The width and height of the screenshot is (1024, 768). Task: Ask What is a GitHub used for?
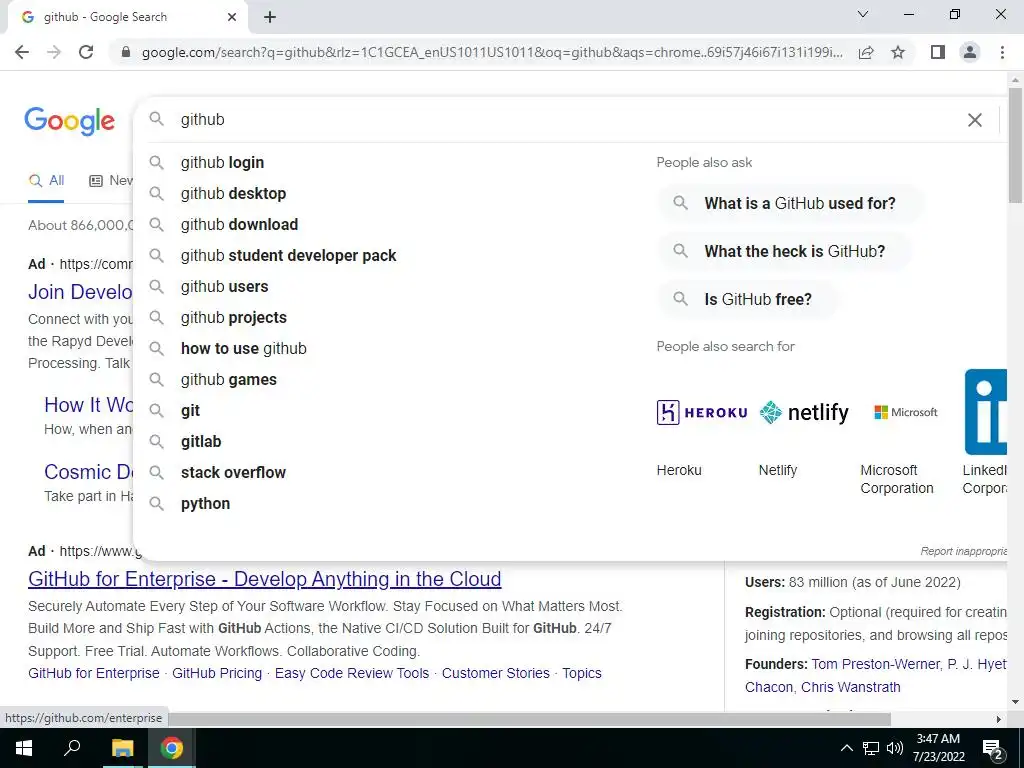pos(790,203)
